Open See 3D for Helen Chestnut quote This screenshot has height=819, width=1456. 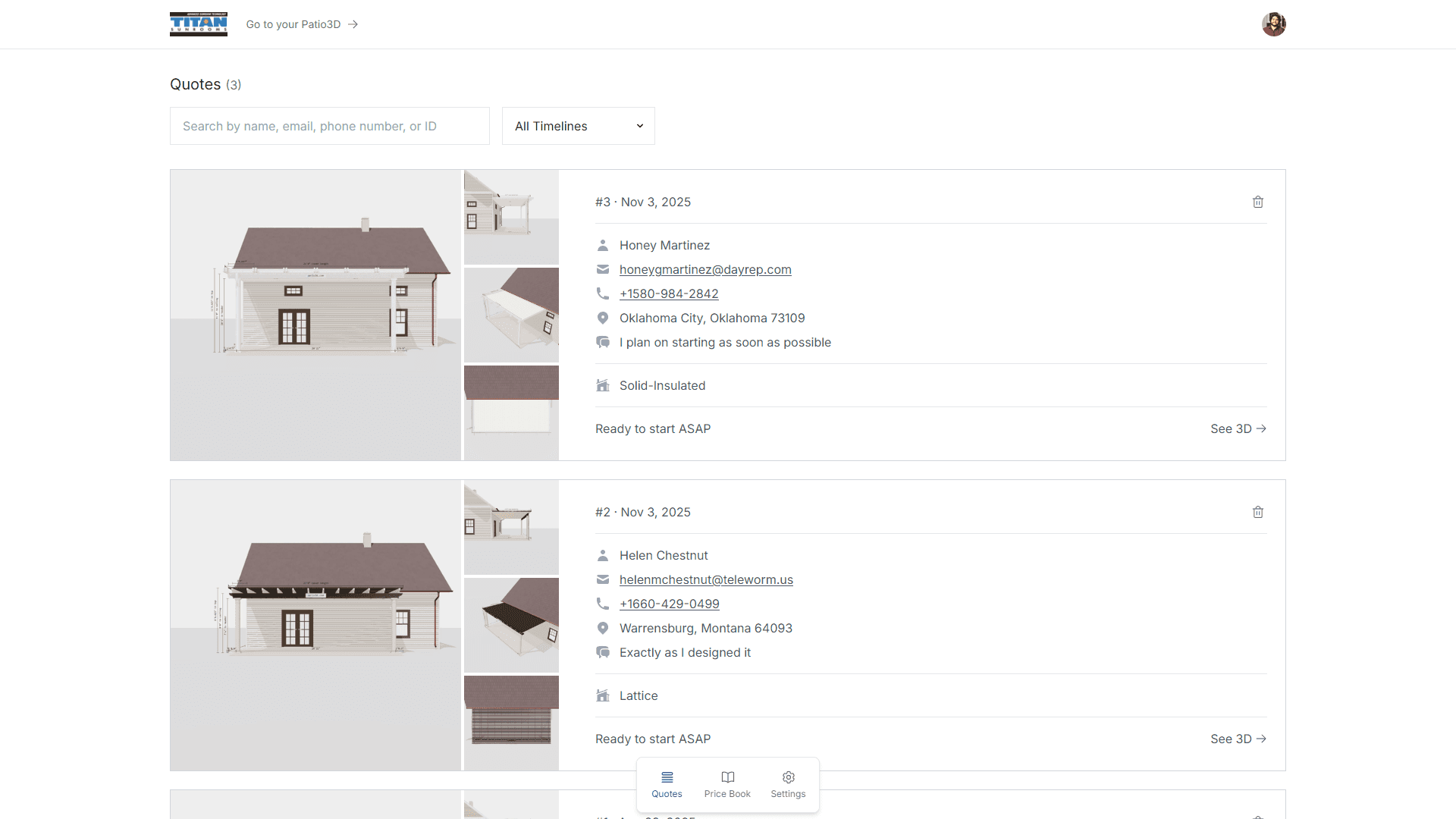[x=1238, y=739]
